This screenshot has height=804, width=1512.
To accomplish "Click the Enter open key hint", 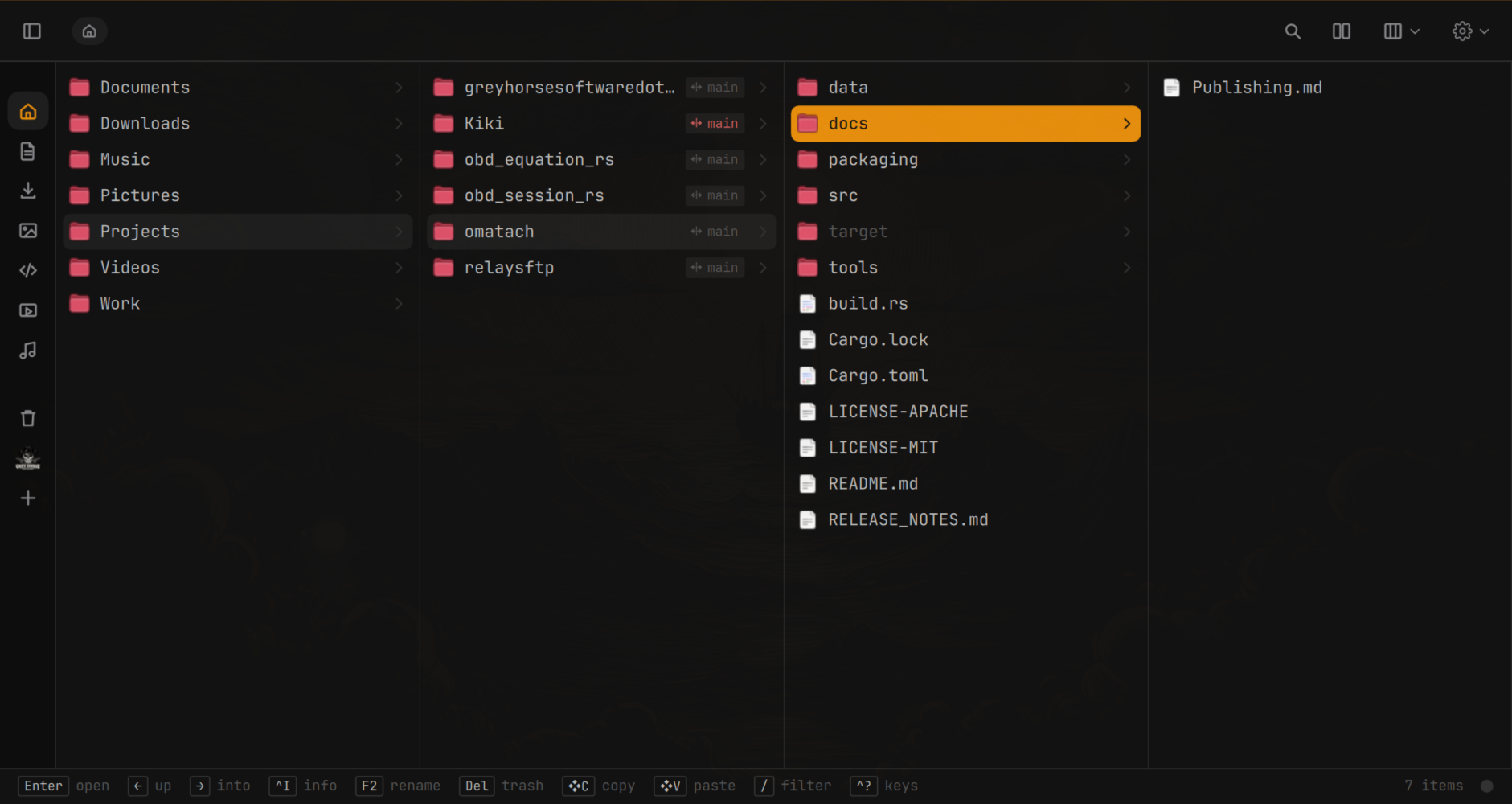I will [64, 786].
